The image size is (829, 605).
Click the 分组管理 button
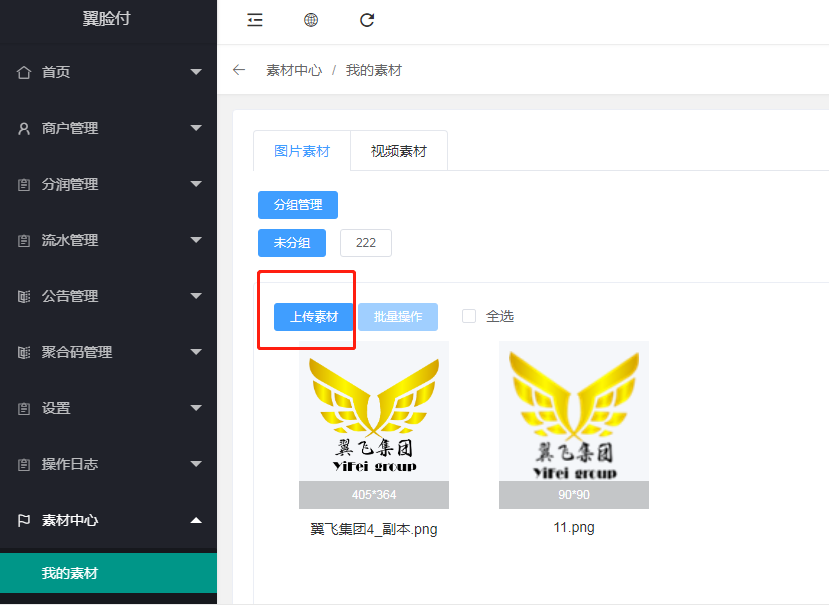[298, 205]
